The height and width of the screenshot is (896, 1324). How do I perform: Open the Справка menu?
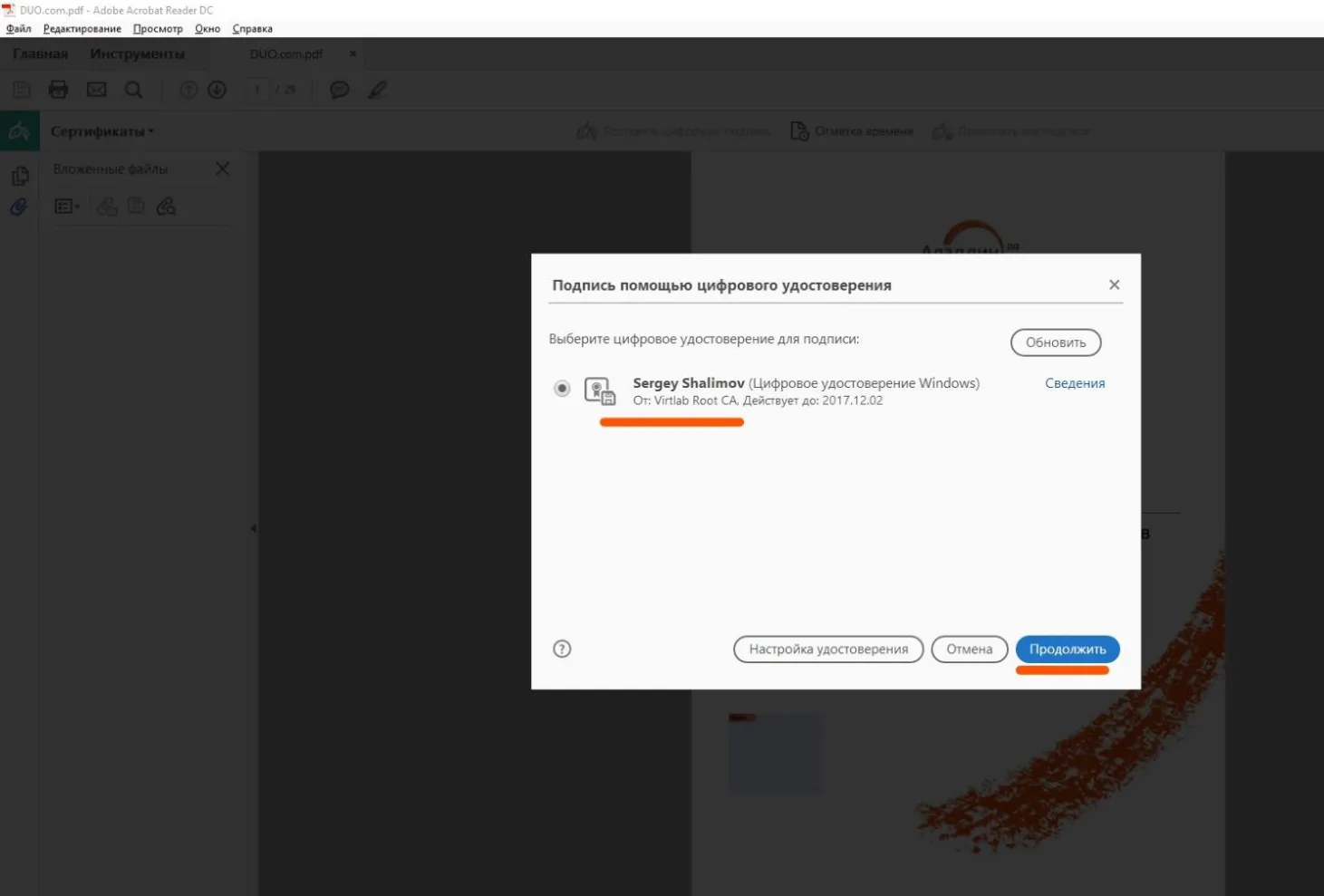(x=252, y=29)
